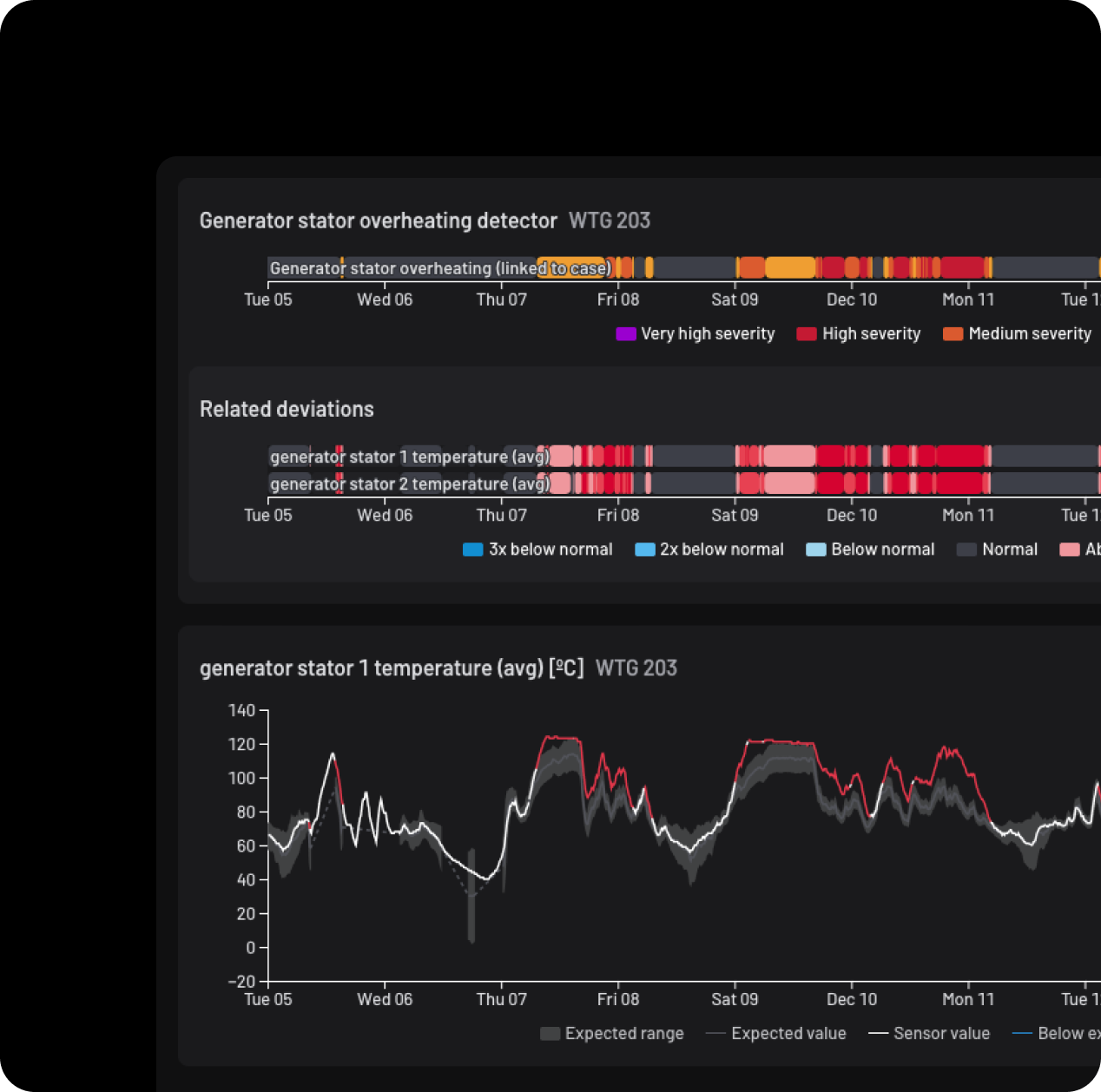The image size is (1101, 1092).
Task: Toggle the Normal gray legend swatch
Action: (x=967, y=549)
